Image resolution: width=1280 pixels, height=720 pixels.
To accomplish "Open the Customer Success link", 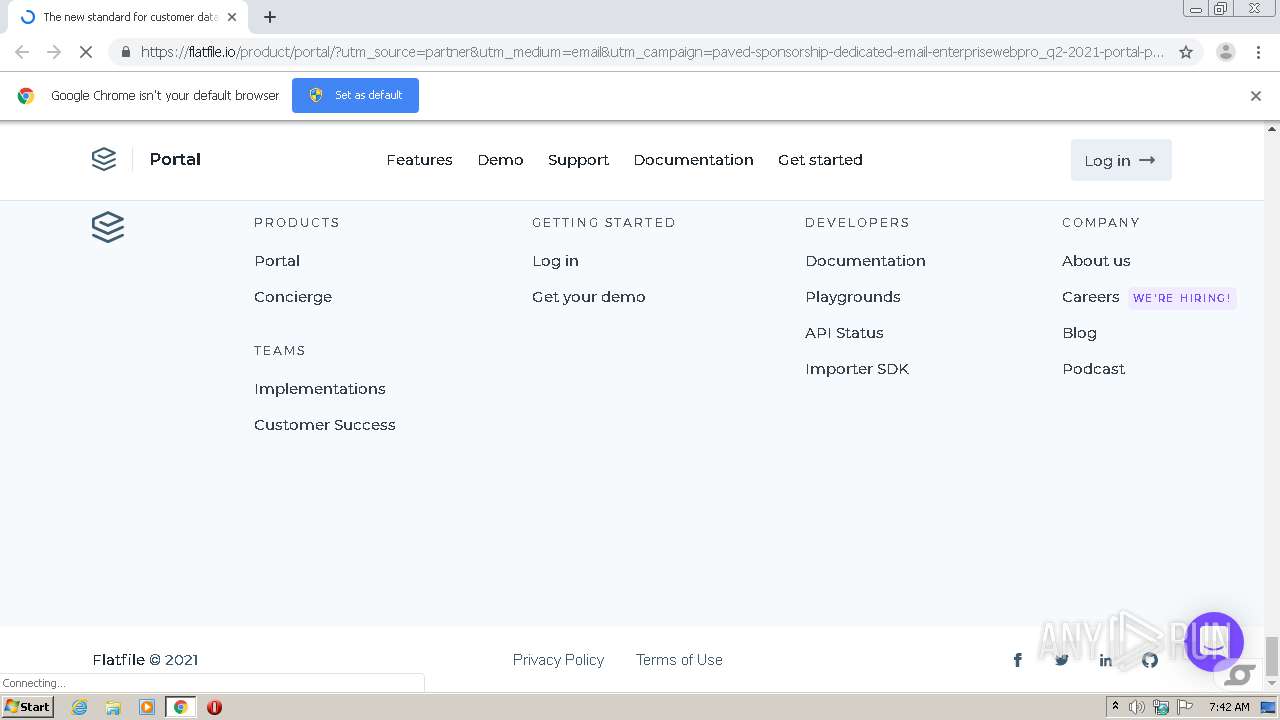I will (x=325, y=425).
